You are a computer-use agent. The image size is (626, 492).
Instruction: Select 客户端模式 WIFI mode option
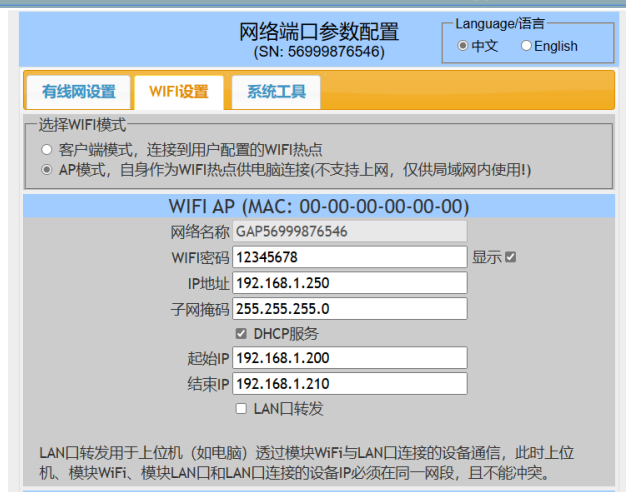coord(47,149)
